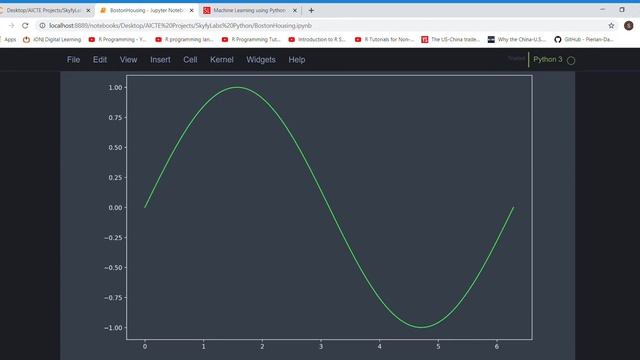This screenshot has width=640, height=360.
Task: Click the forward navigation arrow
Action: pyautogui.click(x=11, y=25)
